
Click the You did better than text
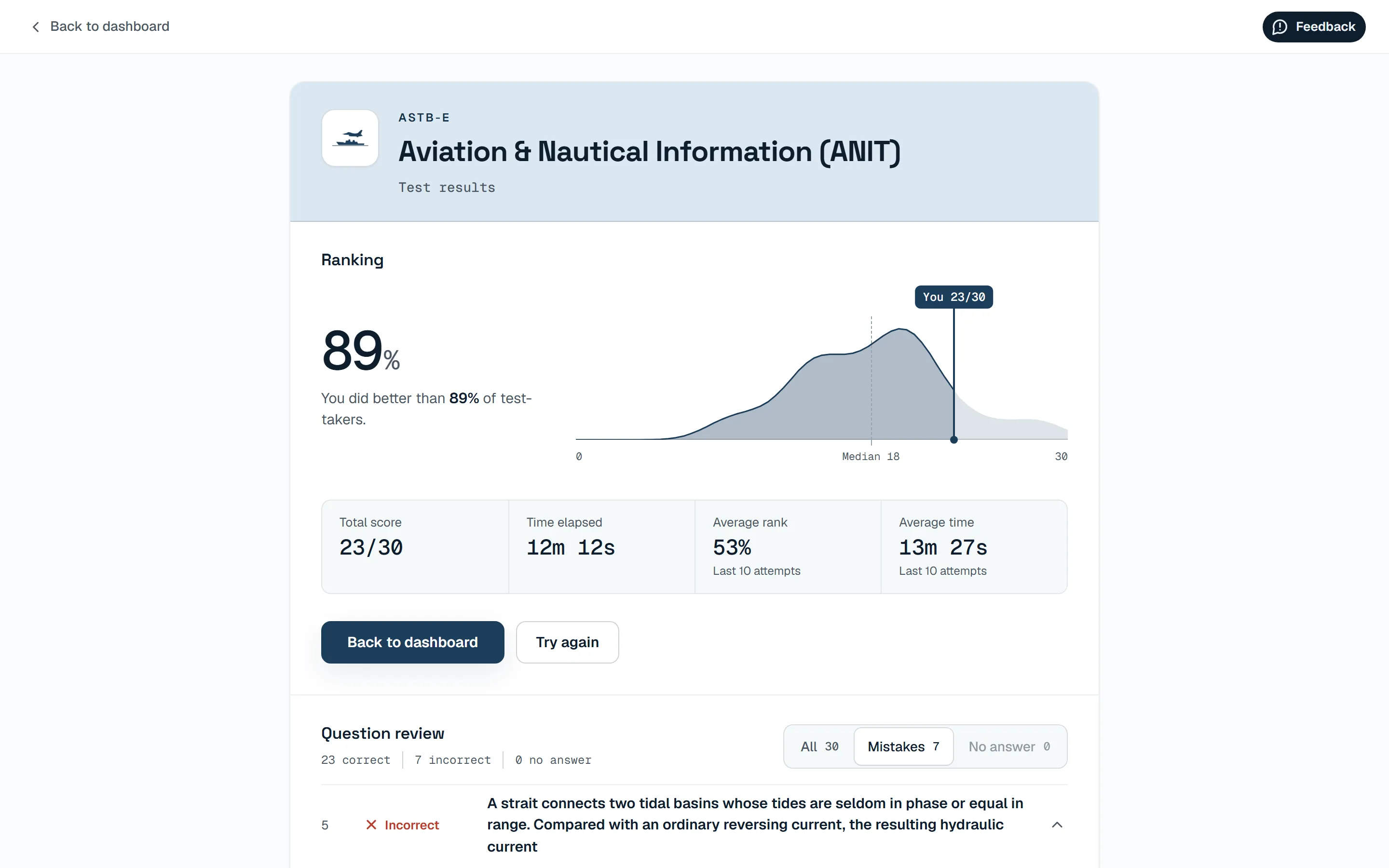tap(426, 409)
